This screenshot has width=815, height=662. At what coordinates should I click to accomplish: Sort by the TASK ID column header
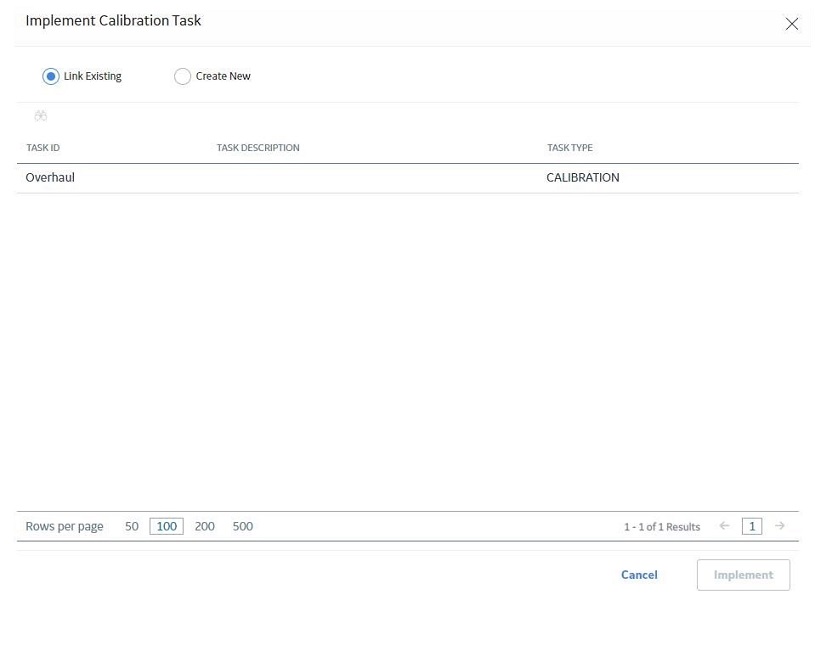coord(43,148)
